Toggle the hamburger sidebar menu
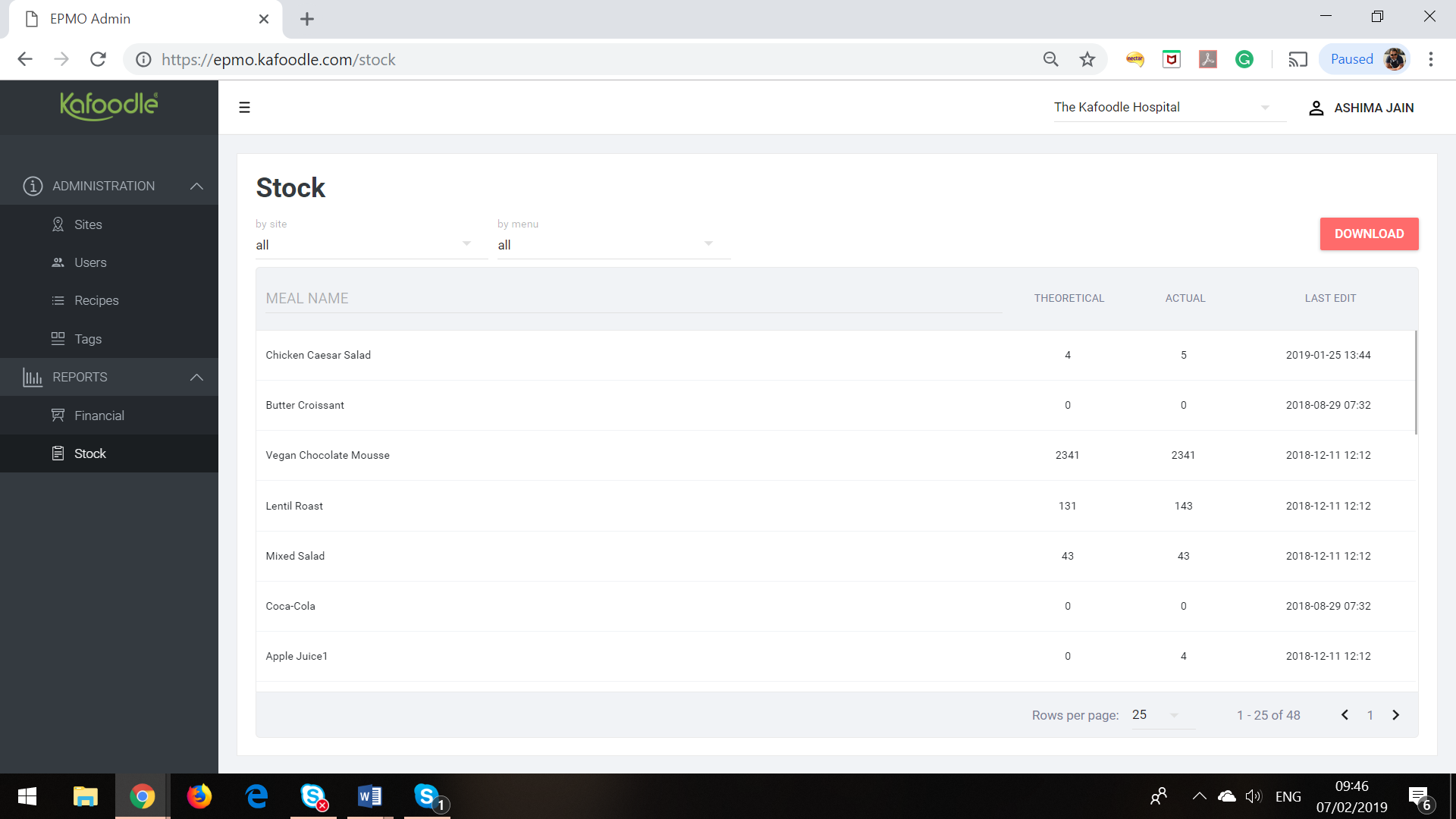This screenshot has width=1456, height=819. [244, 108]
